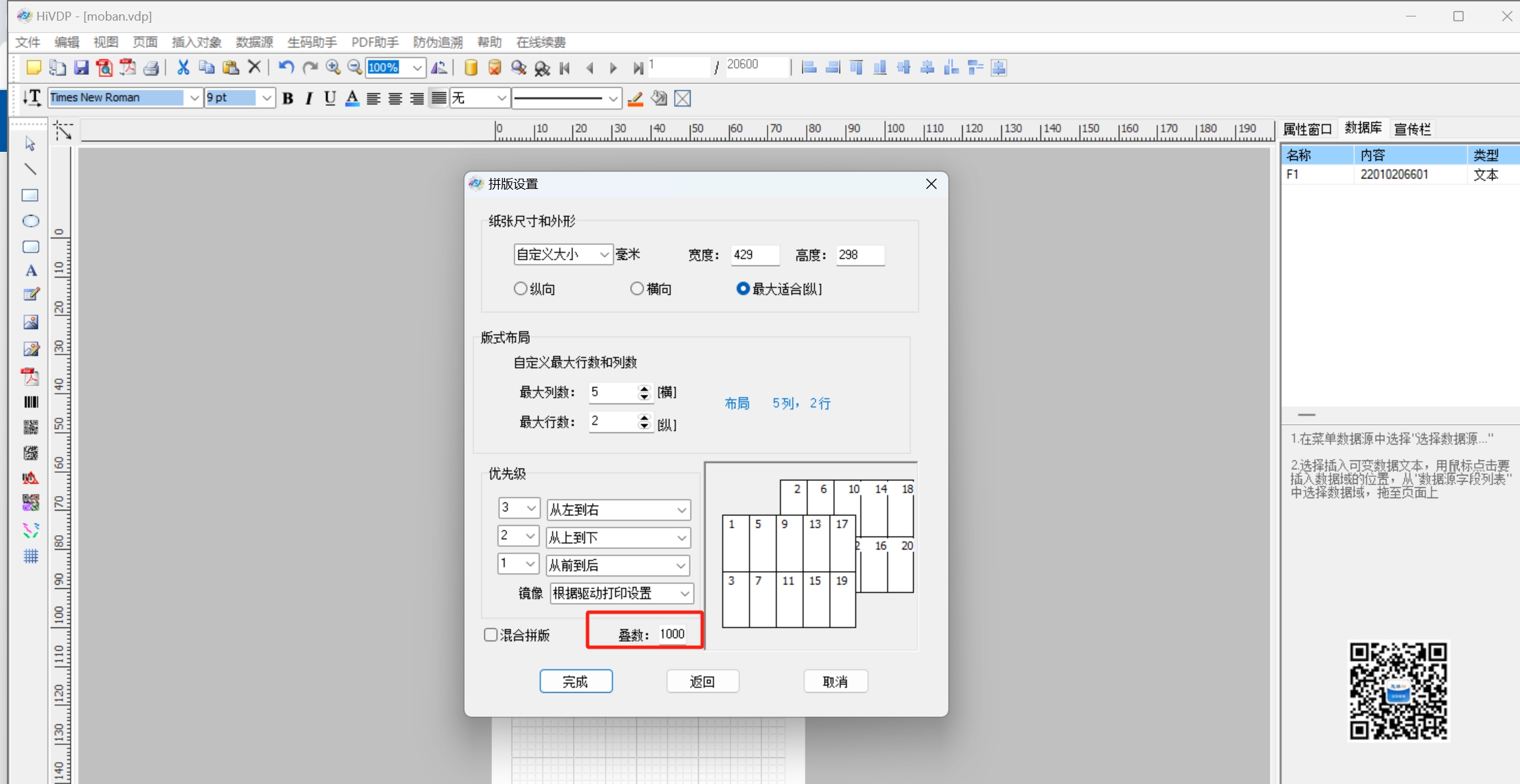Select the grid table tool
The image size is (1520, 784).
point(30,556)
